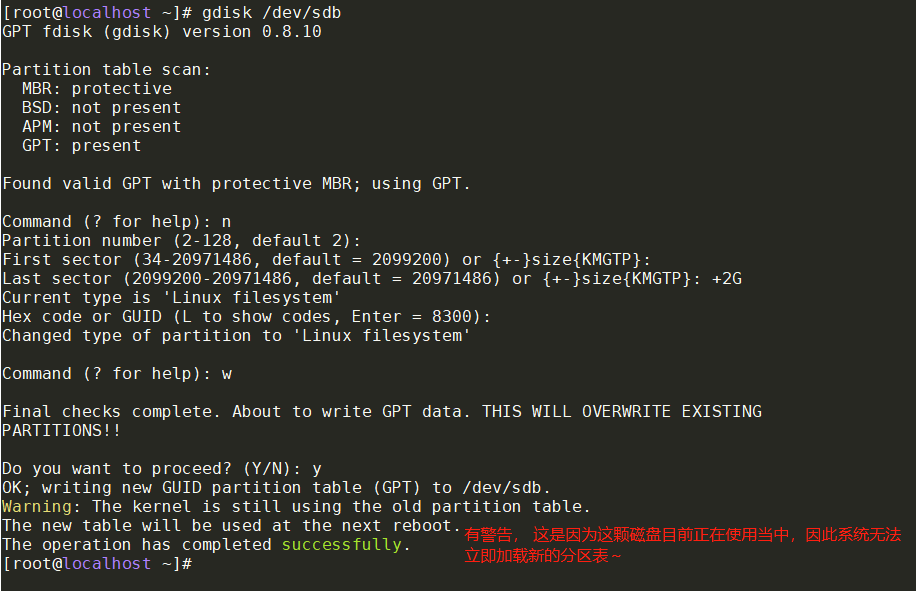Screen dimensions: 916x591
Task: Click the gdisk /dev/sdb command text
Action: [x=271, y=13]
